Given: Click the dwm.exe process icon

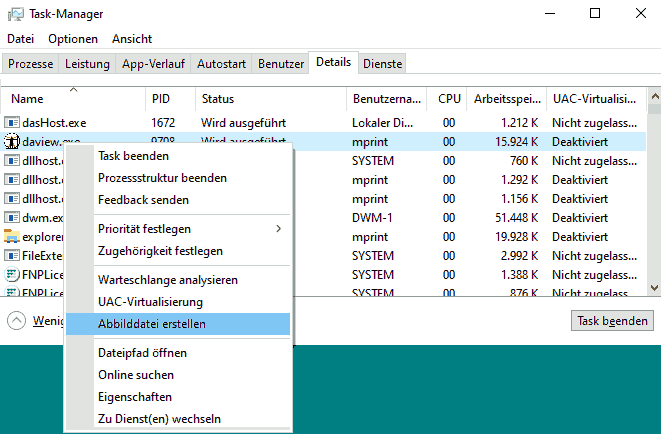Looking at the screenshot, I should coord(12,217).
